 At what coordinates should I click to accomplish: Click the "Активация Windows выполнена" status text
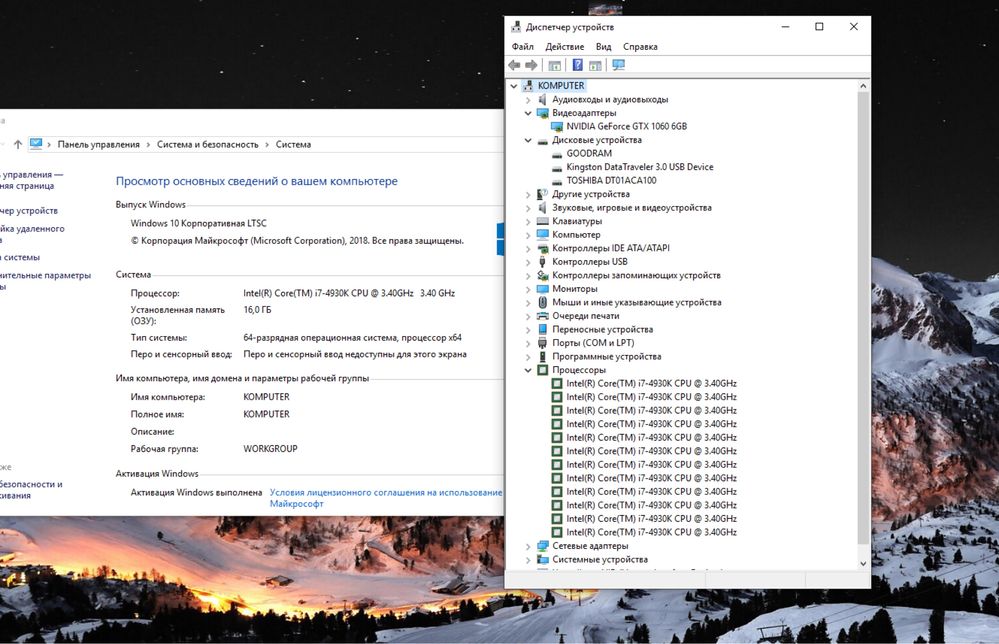[196, 492]
